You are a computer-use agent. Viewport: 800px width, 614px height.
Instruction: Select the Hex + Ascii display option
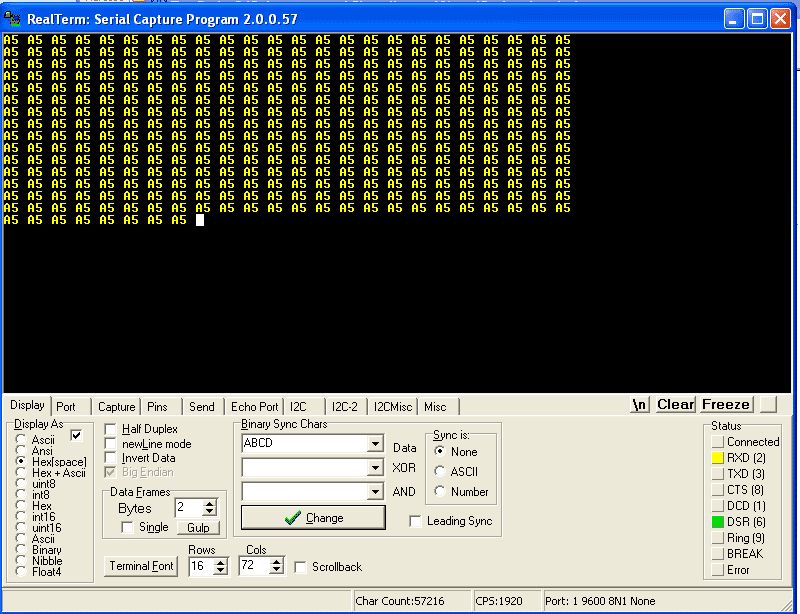point(21,473)
